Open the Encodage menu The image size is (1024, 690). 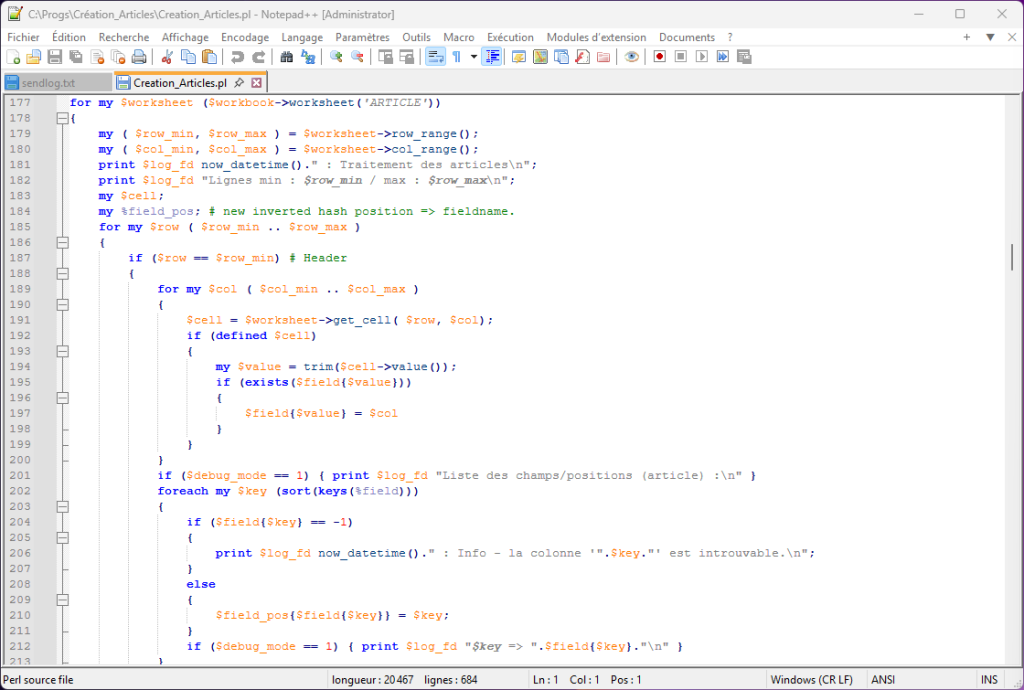(245, 37)
